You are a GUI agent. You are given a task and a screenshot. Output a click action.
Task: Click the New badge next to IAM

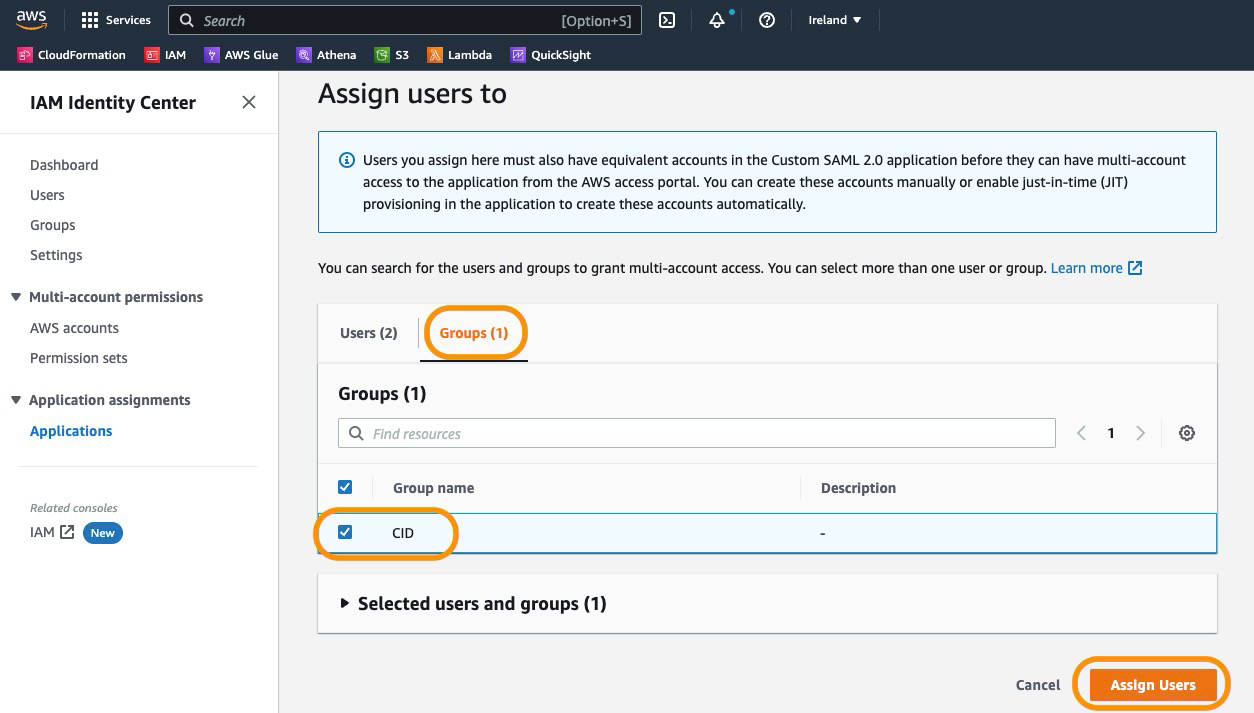103,533
